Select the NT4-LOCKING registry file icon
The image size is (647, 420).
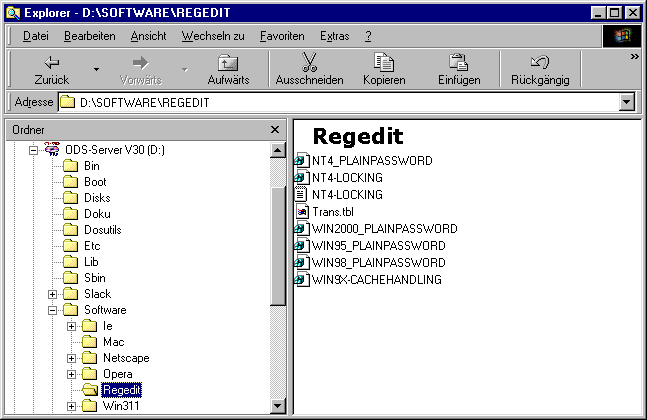pyautogui.click(x=302, y=177)
